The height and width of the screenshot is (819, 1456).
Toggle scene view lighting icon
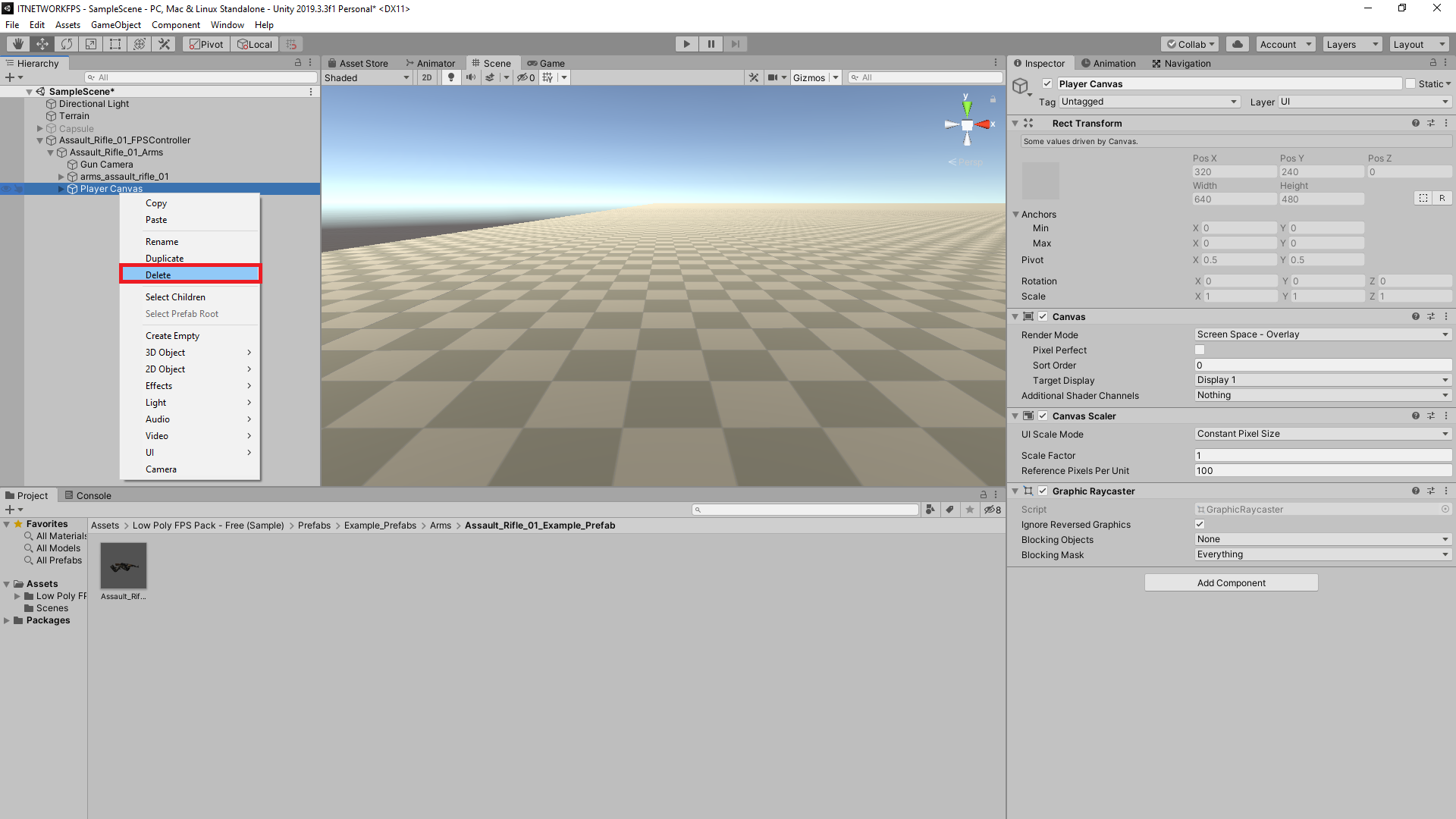pyautogui.click(x=451, y=77)
